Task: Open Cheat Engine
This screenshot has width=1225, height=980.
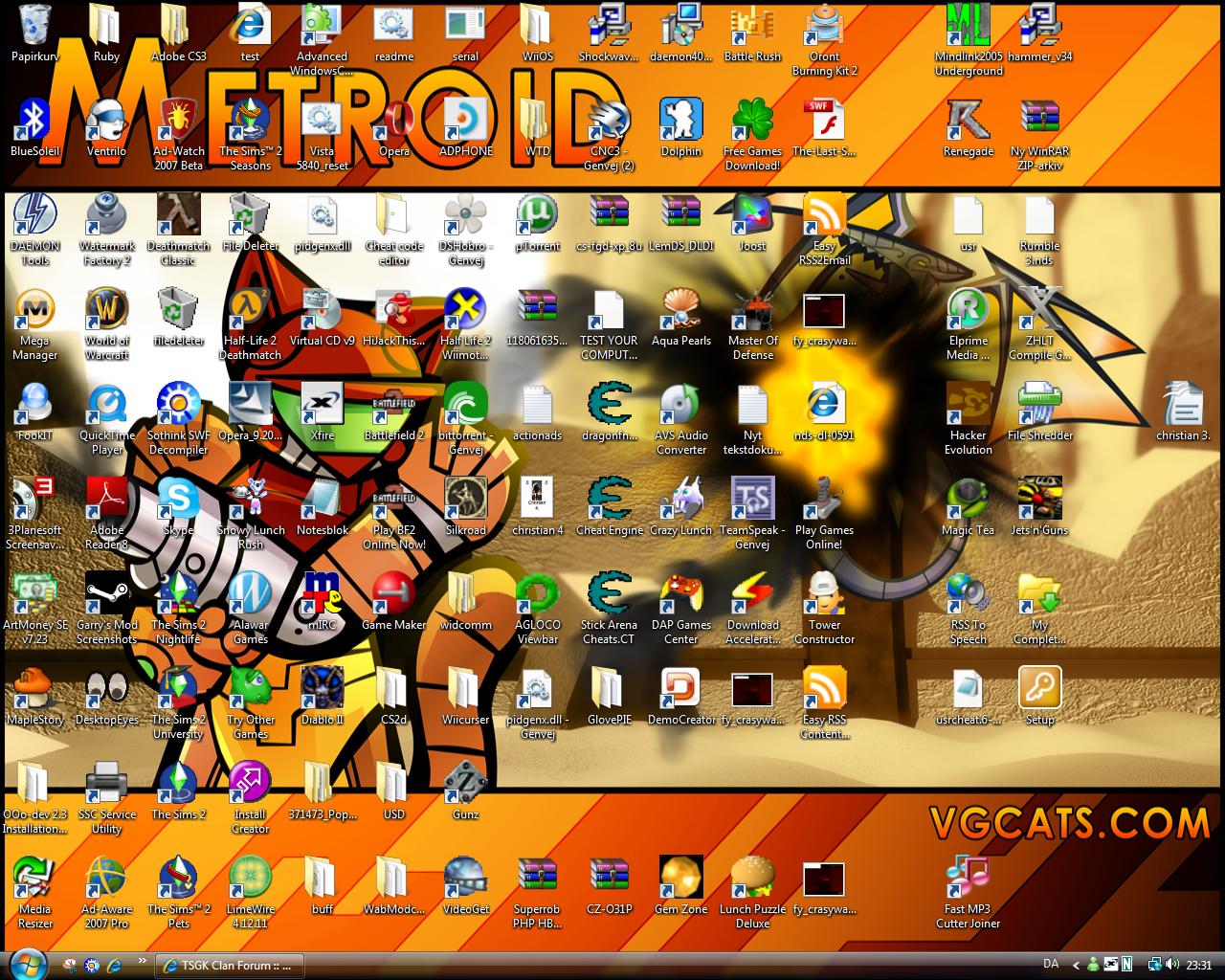Action: [610, 500]
